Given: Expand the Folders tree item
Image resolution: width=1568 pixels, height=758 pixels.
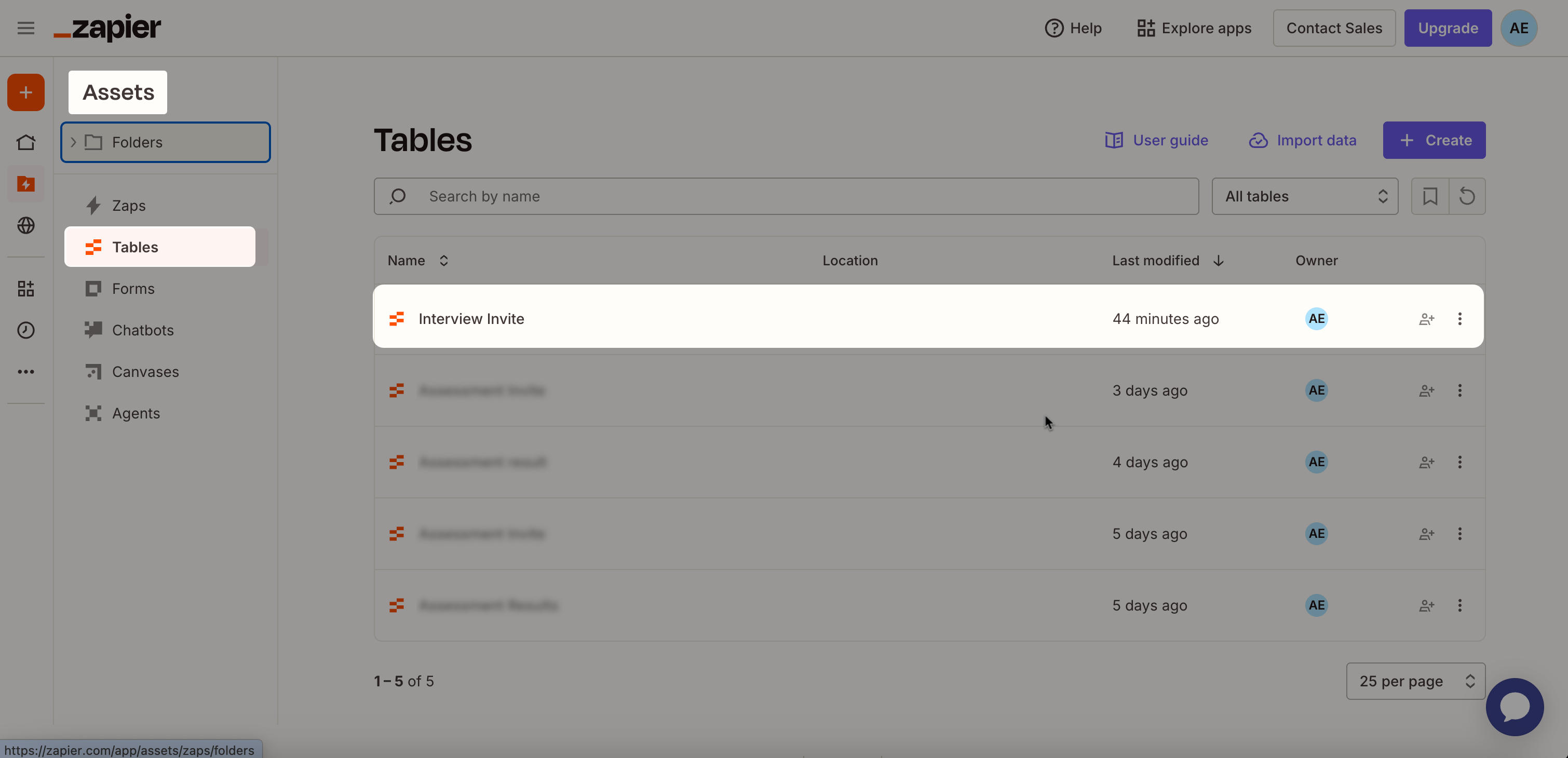Looking at the screenshot, I should click(x=73, y=142).
